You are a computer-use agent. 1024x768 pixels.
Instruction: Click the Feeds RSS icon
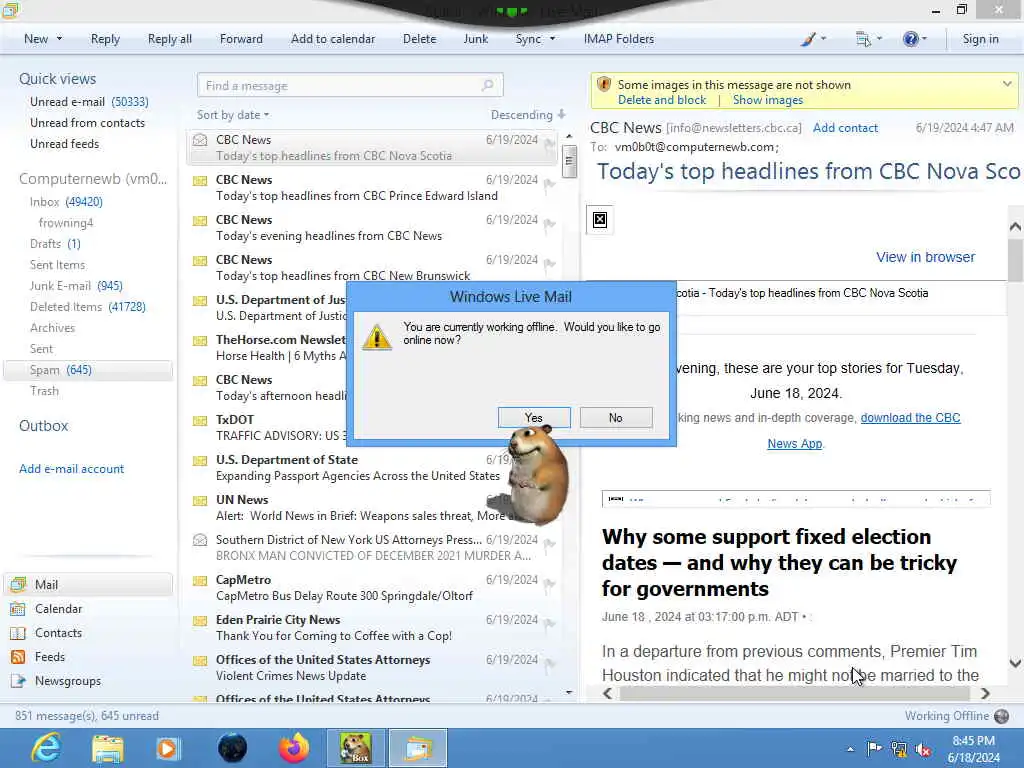[18, 657]
